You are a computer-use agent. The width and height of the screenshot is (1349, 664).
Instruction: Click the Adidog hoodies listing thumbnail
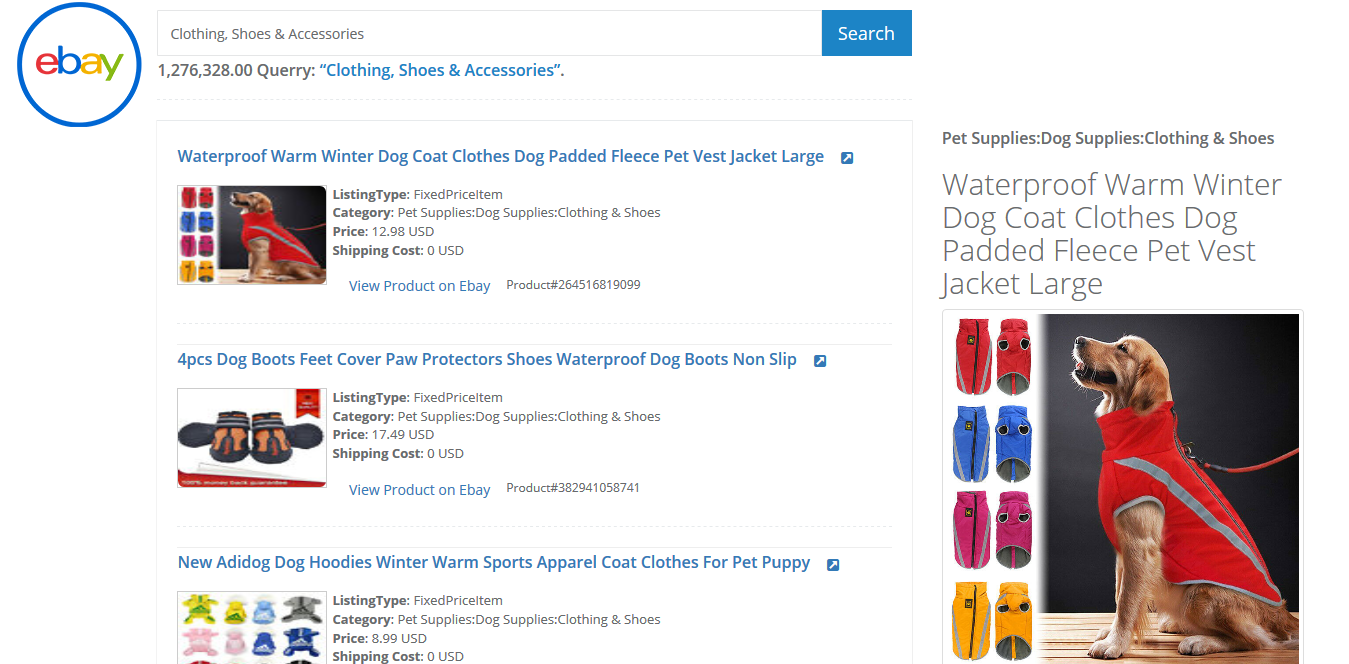[252, 628]
